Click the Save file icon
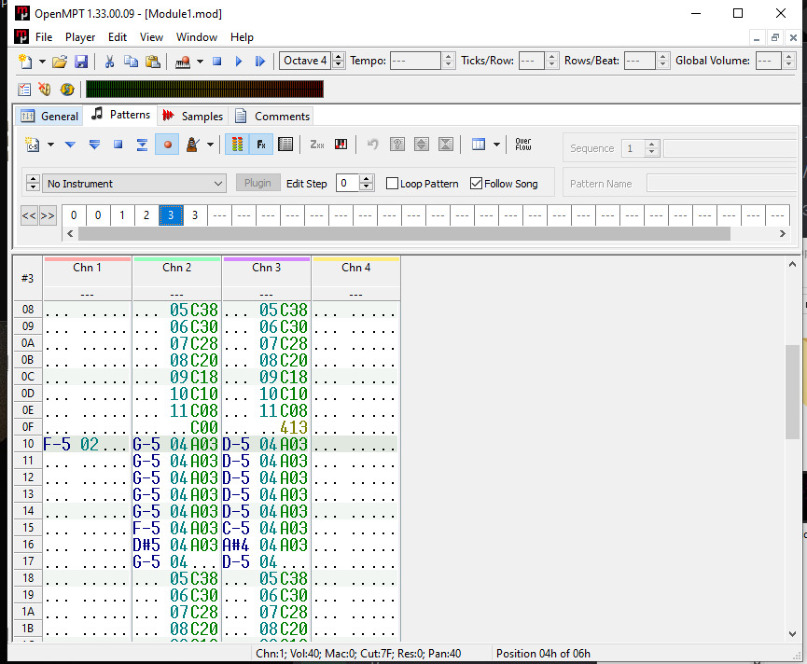807x664 pixels. pos(81,61)
